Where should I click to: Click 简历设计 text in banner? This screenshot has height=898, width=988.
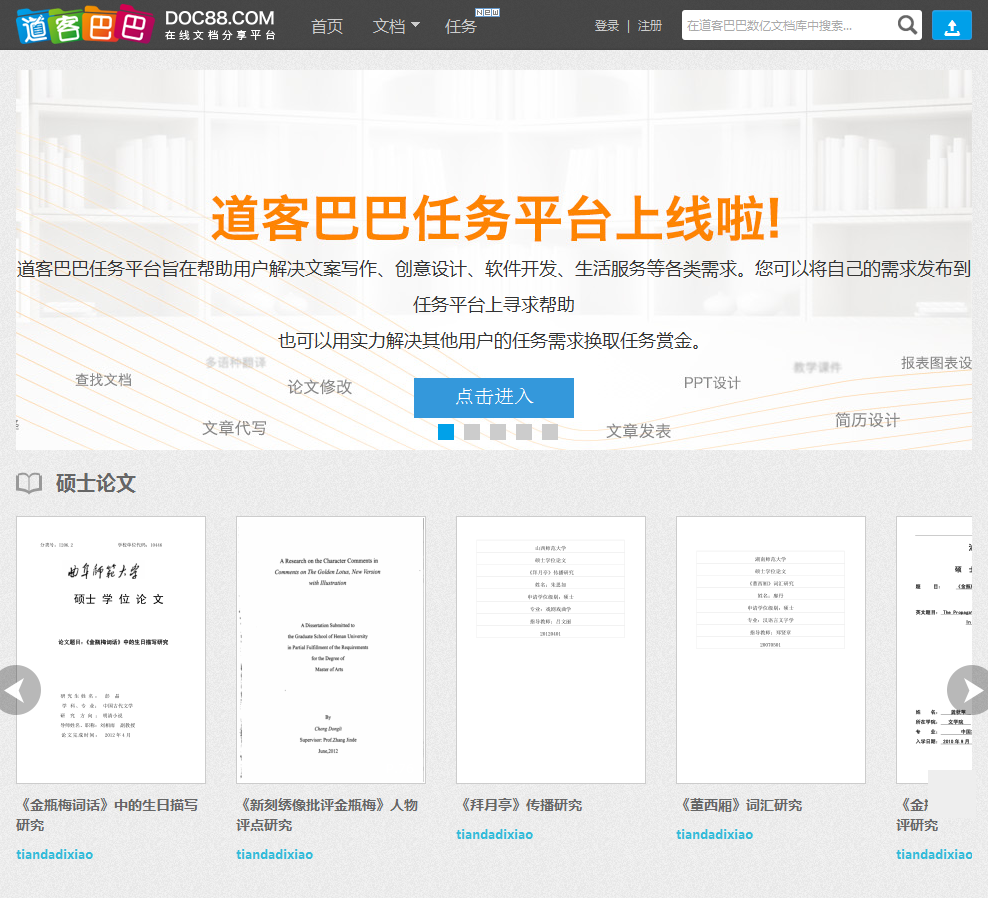point(867,420)
